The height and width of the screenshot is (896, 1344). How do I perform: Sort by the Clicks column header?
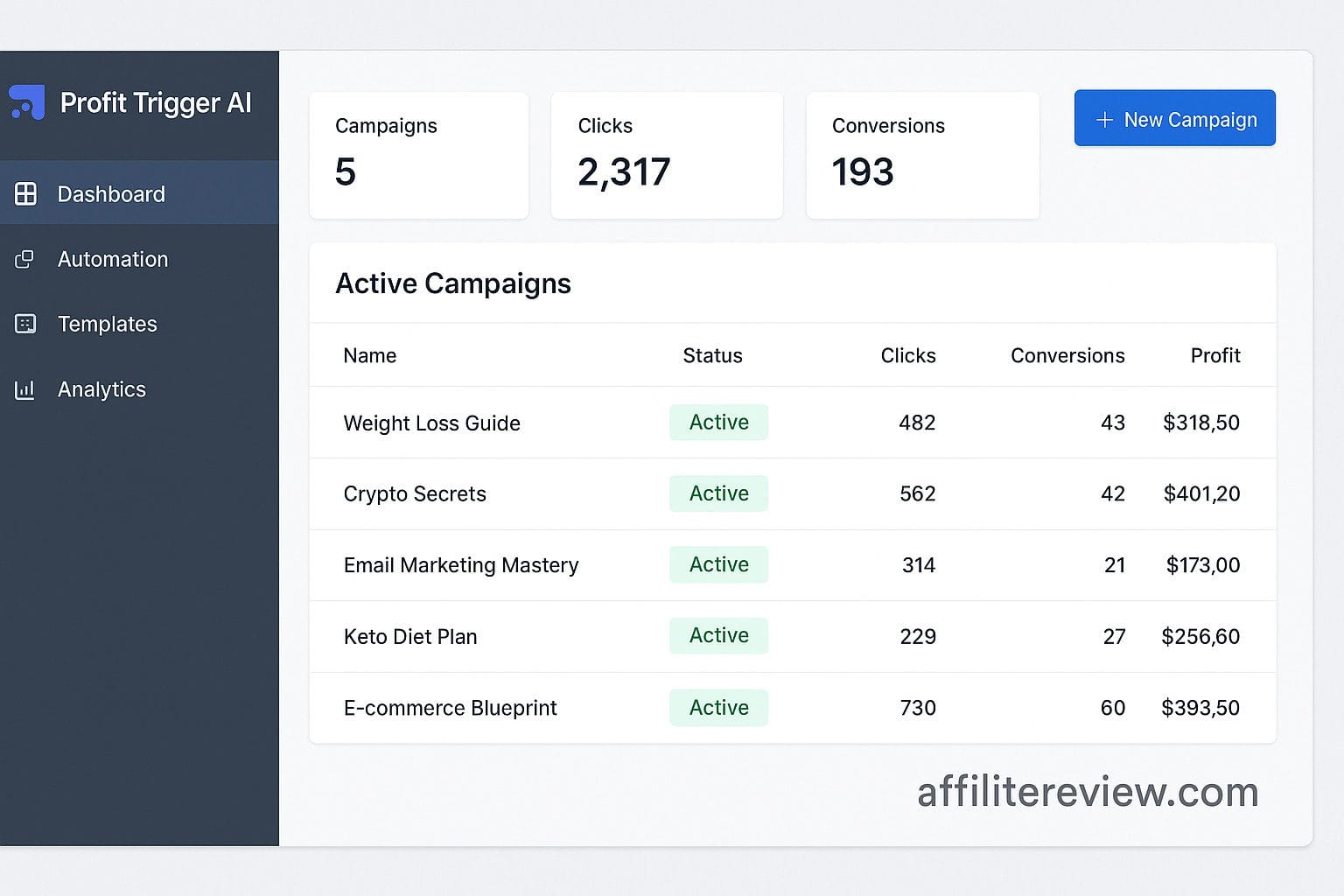point(908,355)
